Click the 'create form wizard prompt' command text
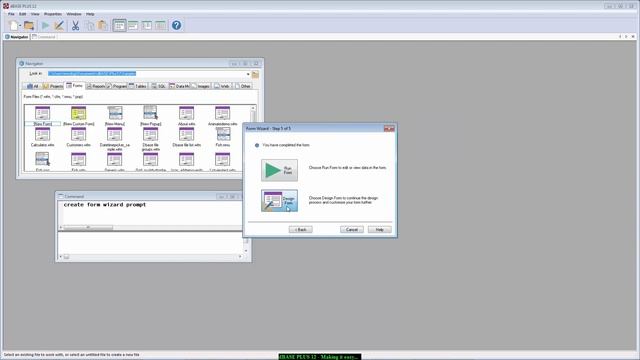This screenshot has height=360, width=640. (x=105, y=204)
